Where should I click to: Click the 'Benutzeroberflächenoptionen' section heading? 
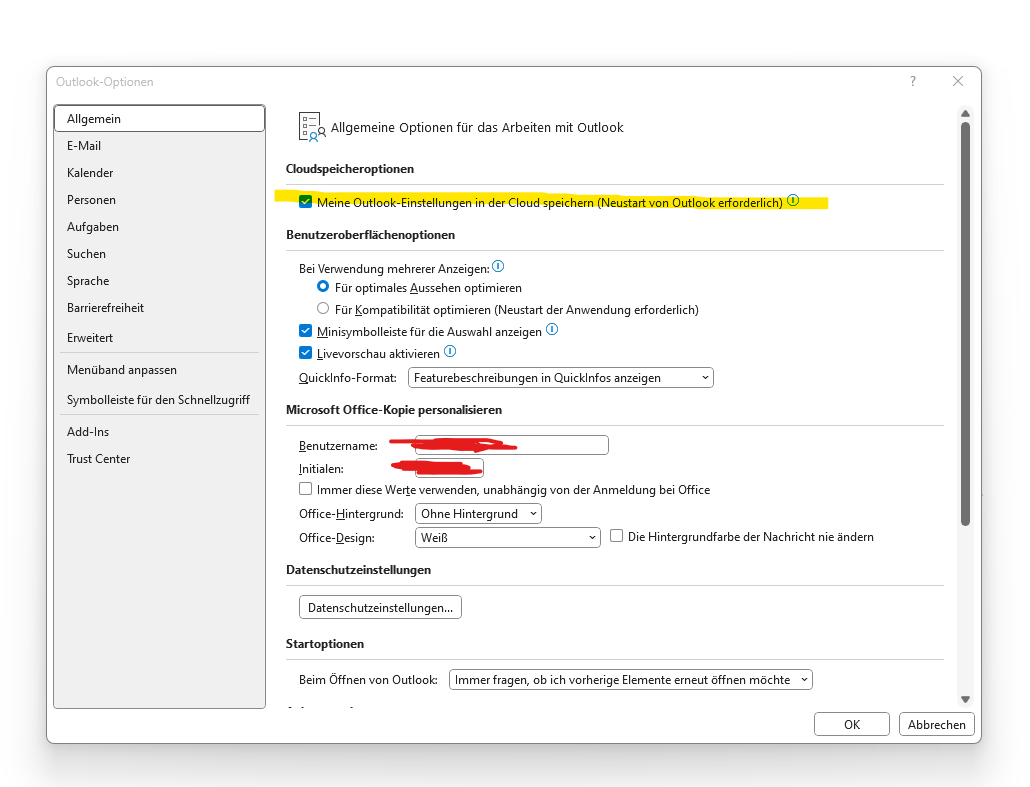tap(370, 235)
